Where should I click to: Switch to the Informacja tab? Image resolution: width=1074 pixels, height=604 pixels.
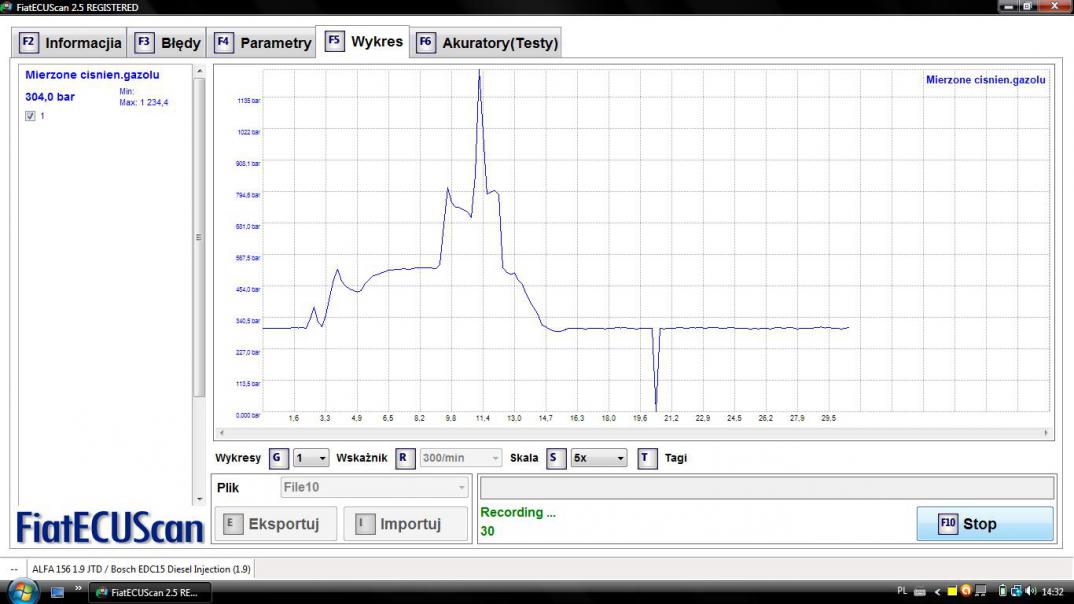(69, 42)
